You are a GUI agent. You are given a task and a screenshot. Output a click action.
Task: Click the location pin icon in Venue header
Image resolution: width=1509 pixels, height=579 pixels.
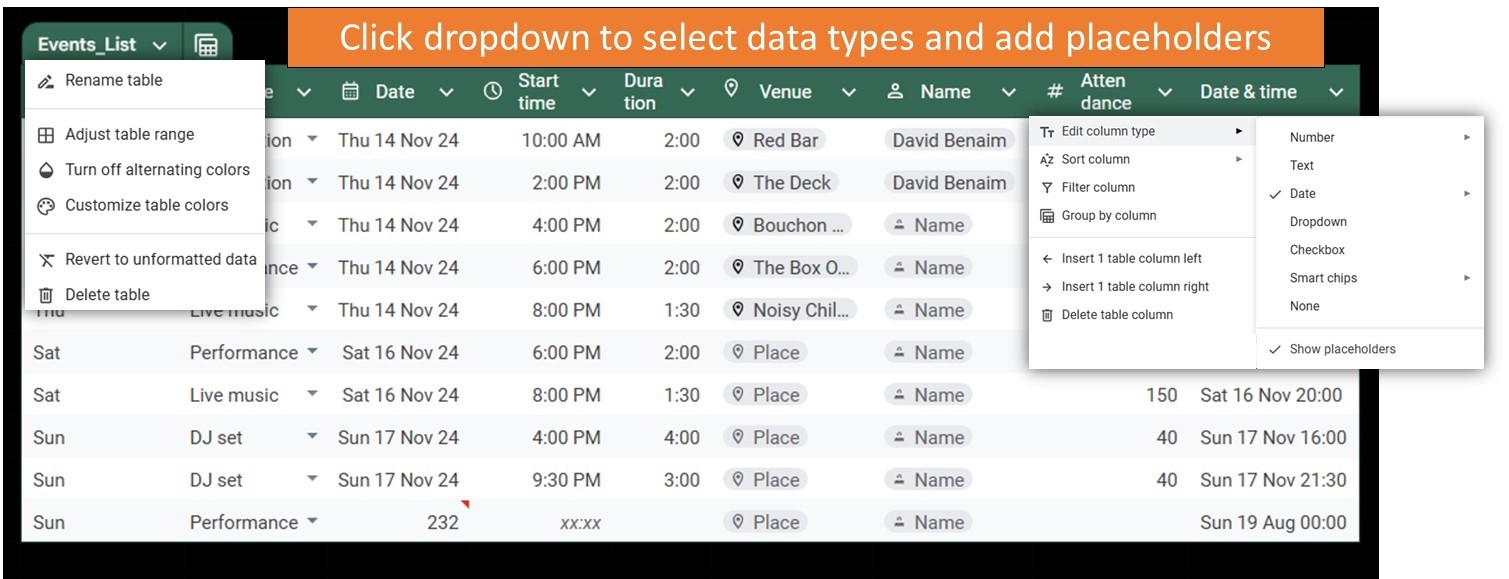pos(732,90)
